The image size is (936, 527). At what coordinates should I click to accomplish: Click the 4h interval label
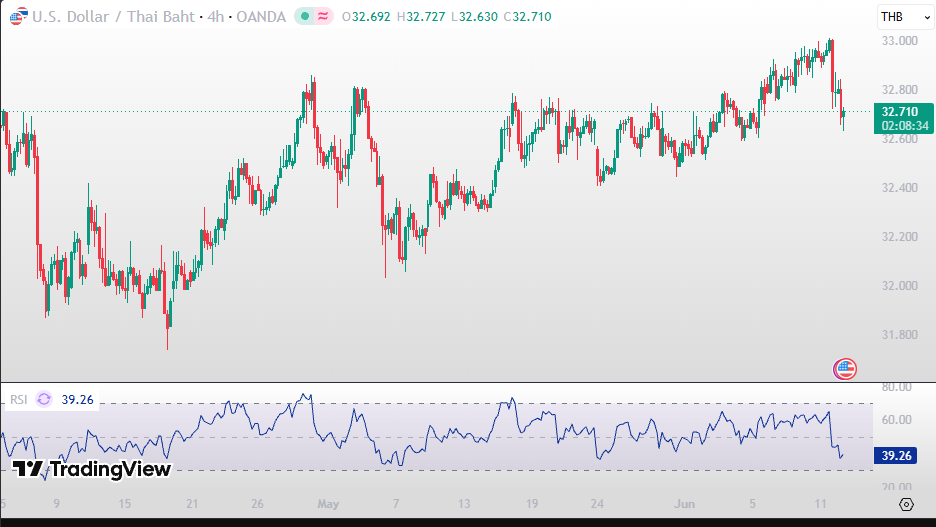pyautogui.click(x=215, y=17)
